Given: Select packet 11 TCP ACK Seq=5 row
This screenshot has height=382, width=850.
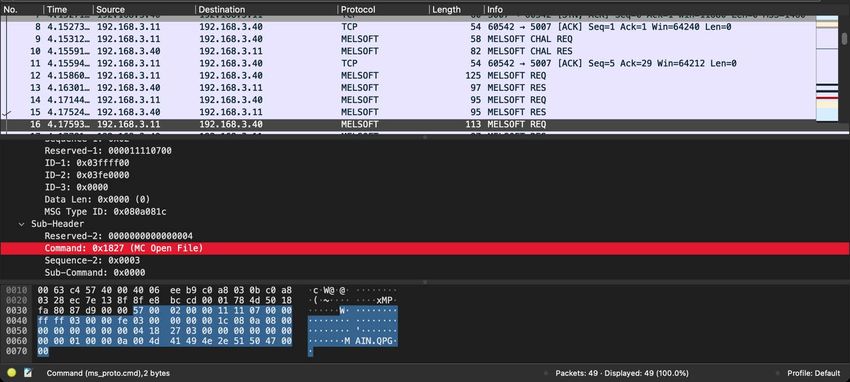Looking at the screenshot, I should coord(408,63).
